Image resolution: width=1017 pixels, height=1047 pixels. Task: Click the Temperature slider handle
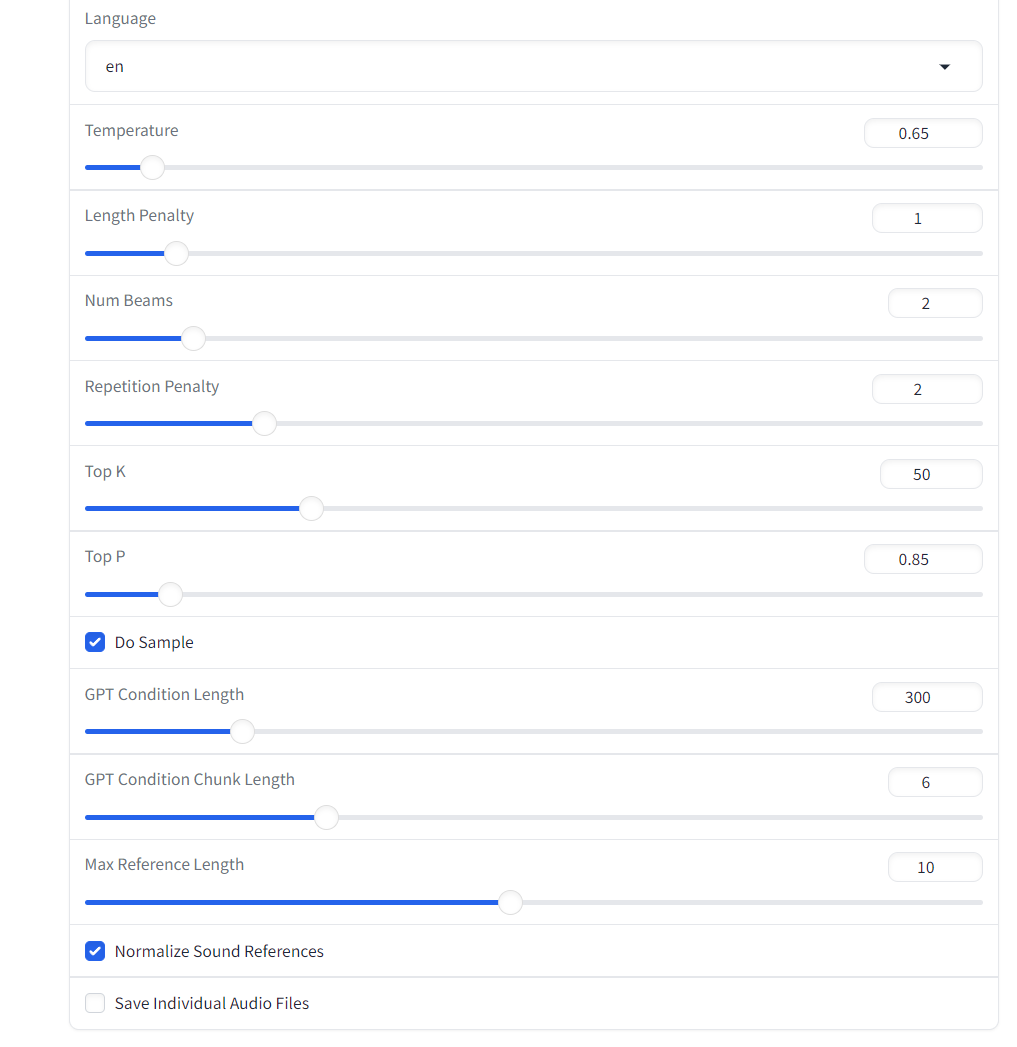(152, 168)
